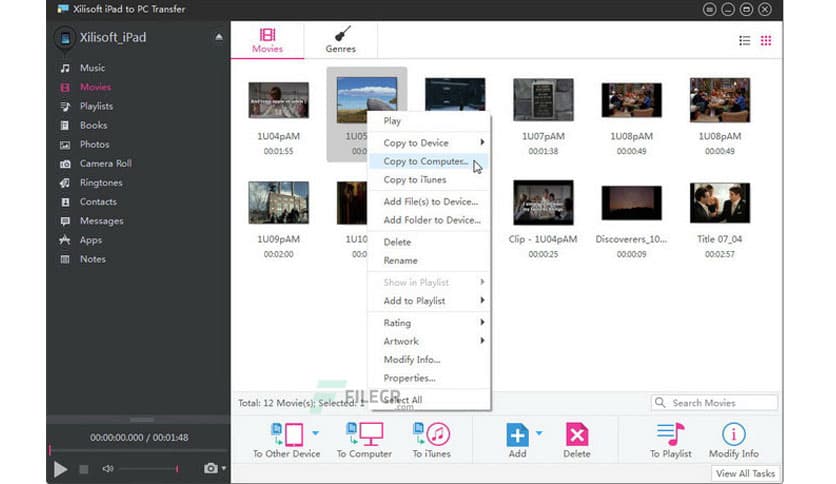Select the Title 07_04 thumbnail
The width and height of the screenshot is (836, 484).
point(720,203)
